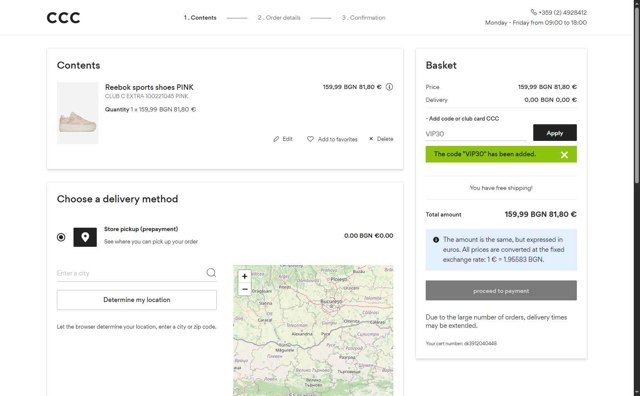Focus the Enter a city field
This screenshot has height=396, width=640.
pyautogui.click(x=131, y=273)
